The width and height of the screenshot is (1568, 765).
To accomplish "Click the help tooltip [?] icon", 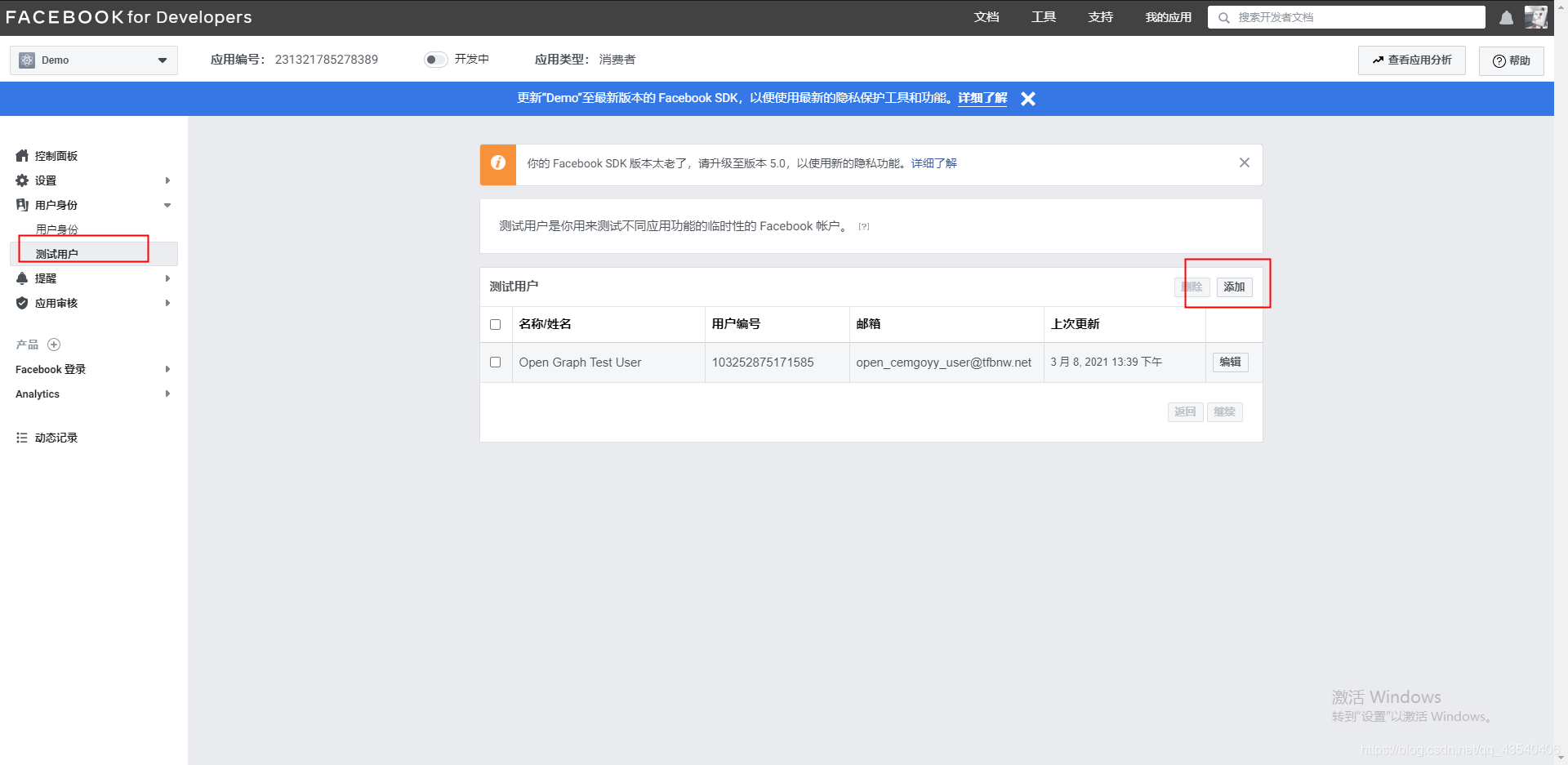I will 864,227.
